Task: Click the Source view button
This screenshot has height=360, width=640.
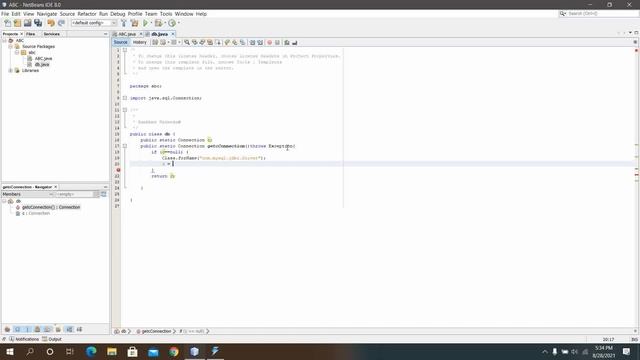Action: coord(120,42)
